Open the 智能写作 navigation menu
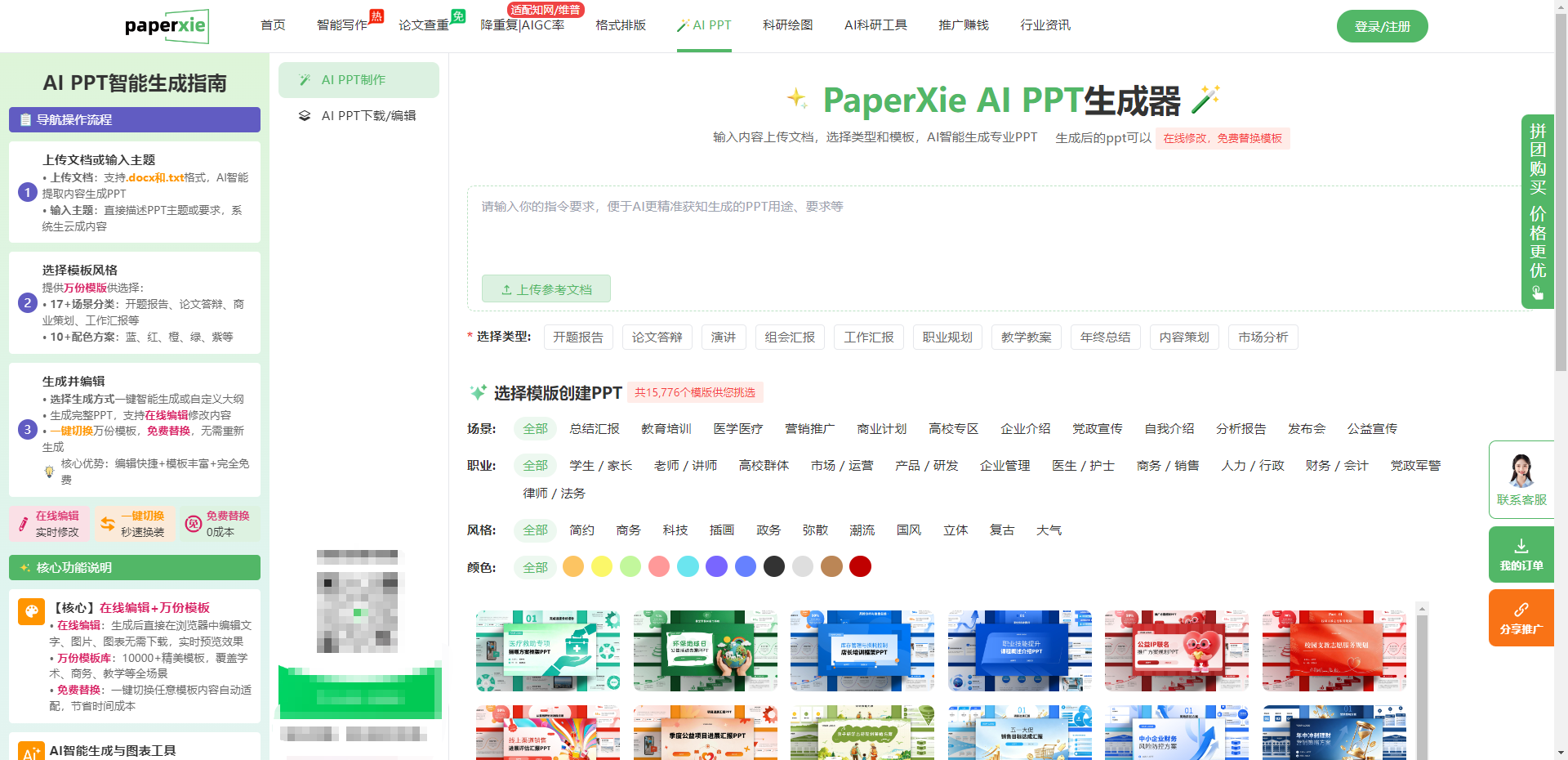 (x=341, y=25)
